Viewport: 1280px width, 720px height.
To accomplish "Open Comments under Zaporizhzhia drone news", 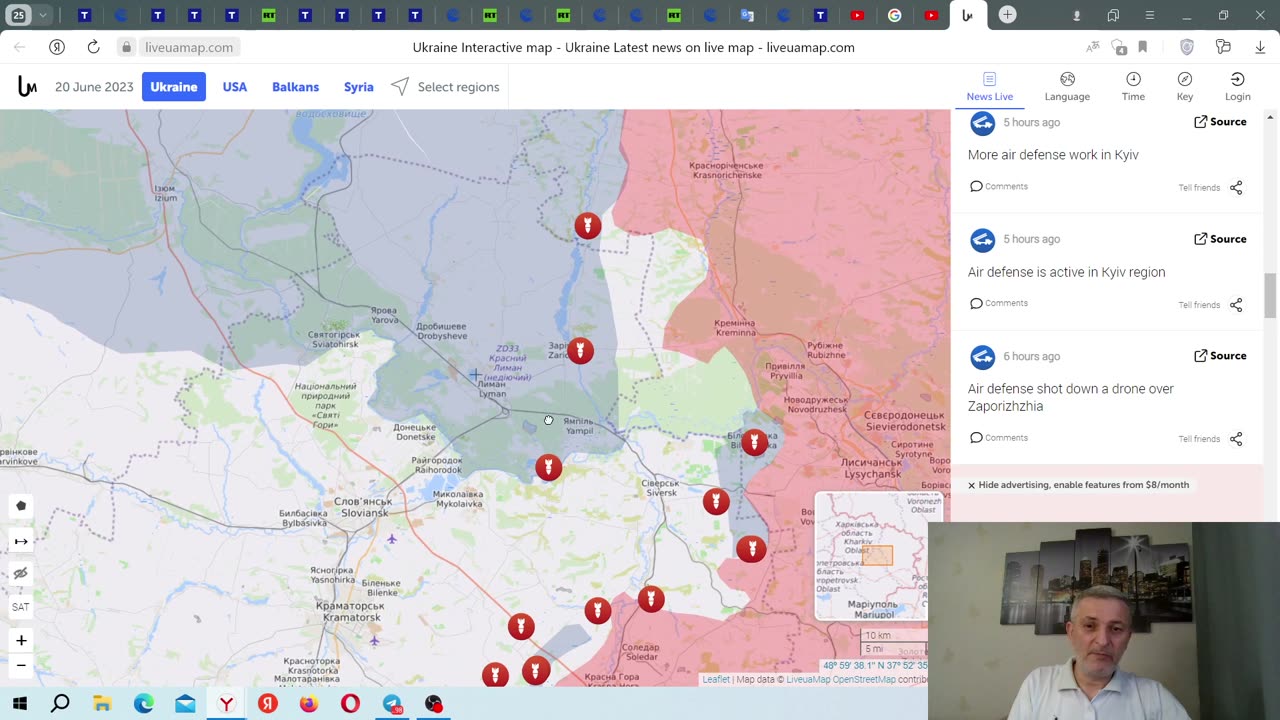I will pyautogui.click(x=998, y=437).
